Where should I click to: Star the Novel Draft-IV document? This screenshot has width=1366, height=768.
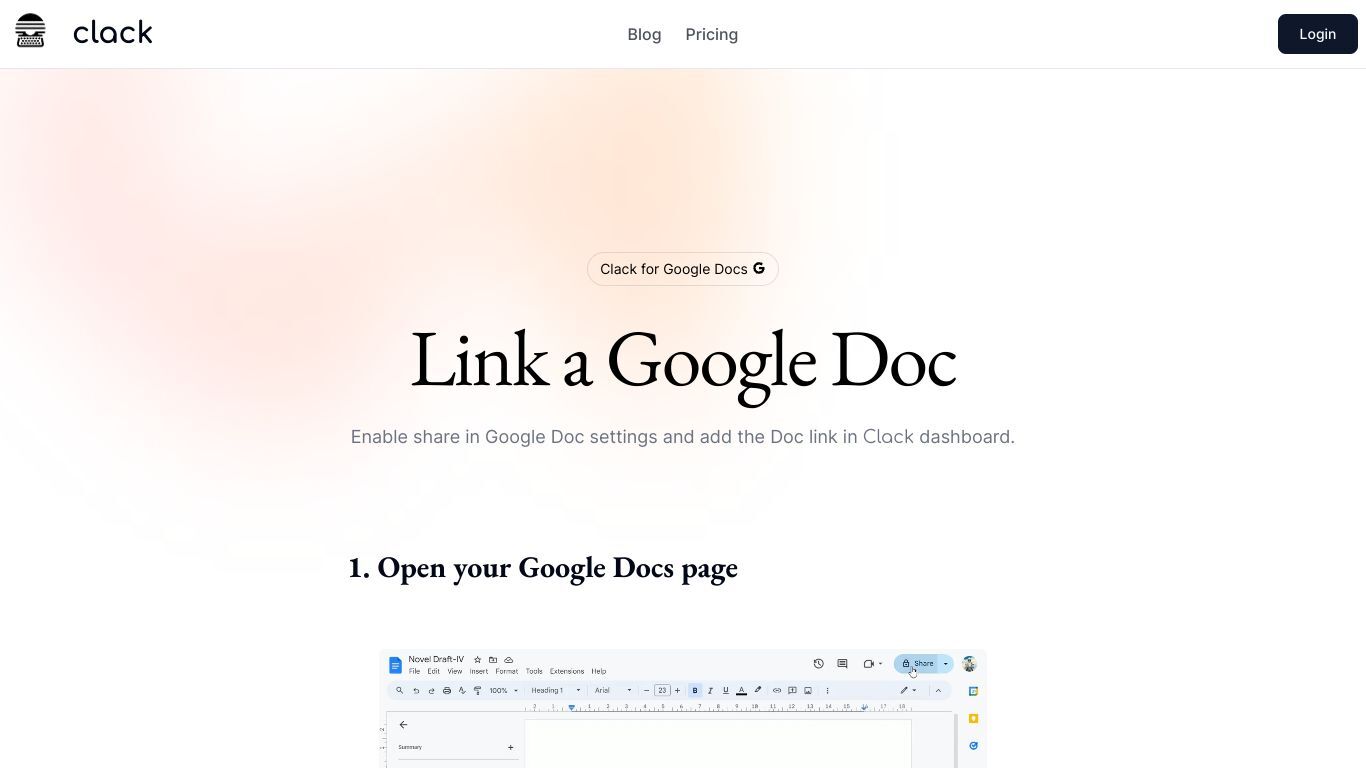(477, 660)
